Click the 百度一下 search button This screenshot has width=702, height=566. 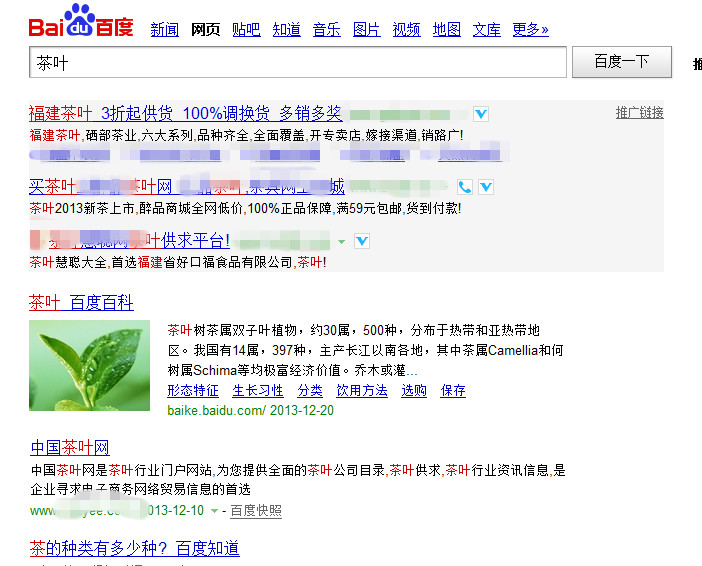point(622,62)
